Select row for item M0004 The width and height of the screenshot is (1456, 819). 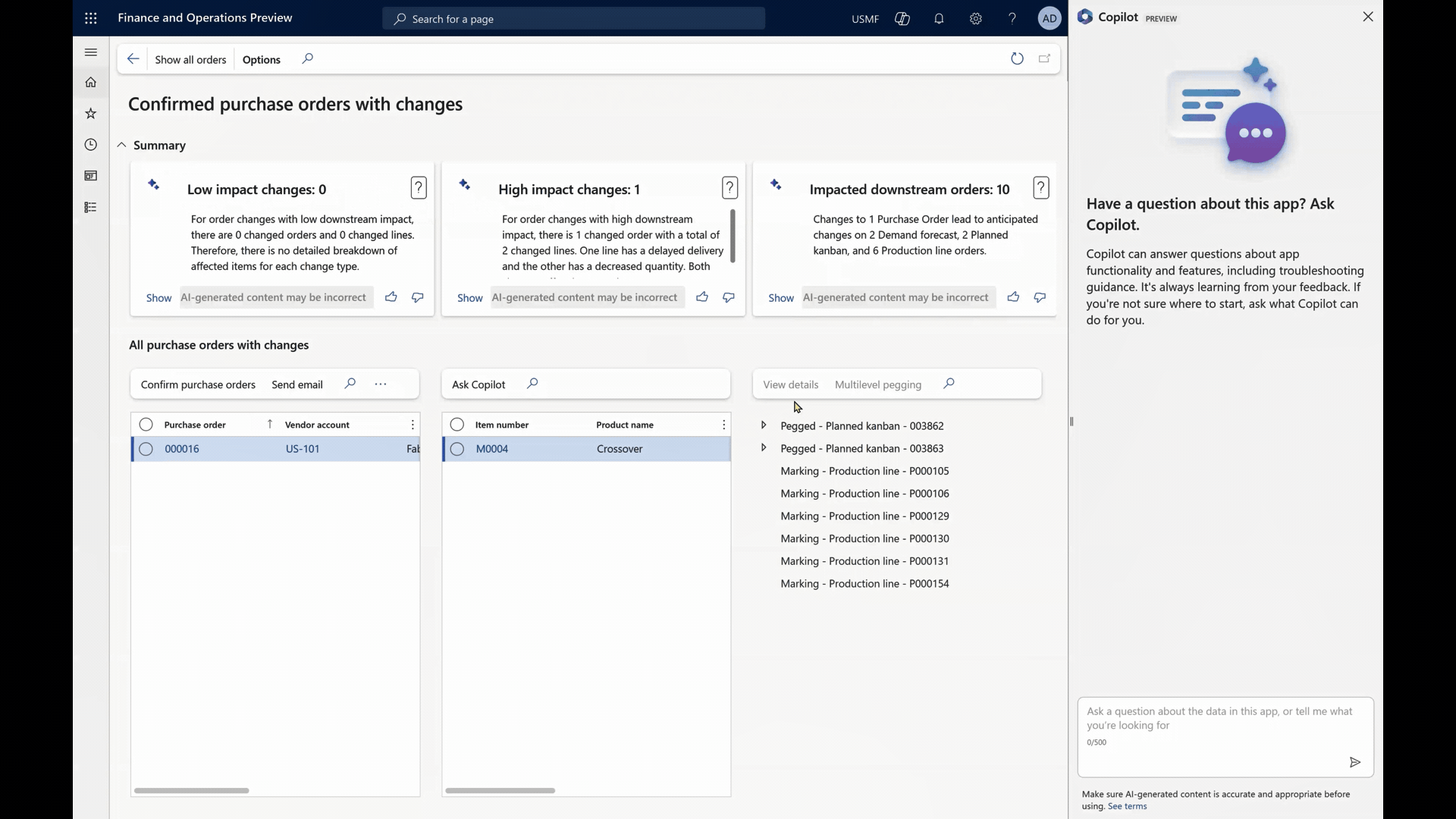tap(457, 449)
